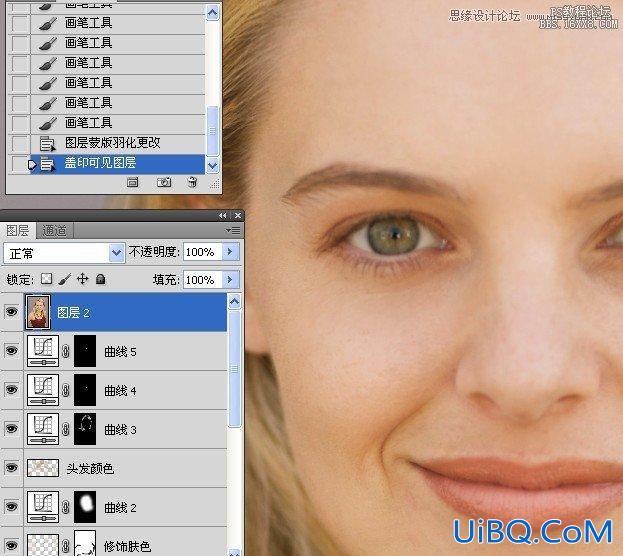Open the Layers panel flyout menu icon
The image size is (623, 556).
pos(233,231)
